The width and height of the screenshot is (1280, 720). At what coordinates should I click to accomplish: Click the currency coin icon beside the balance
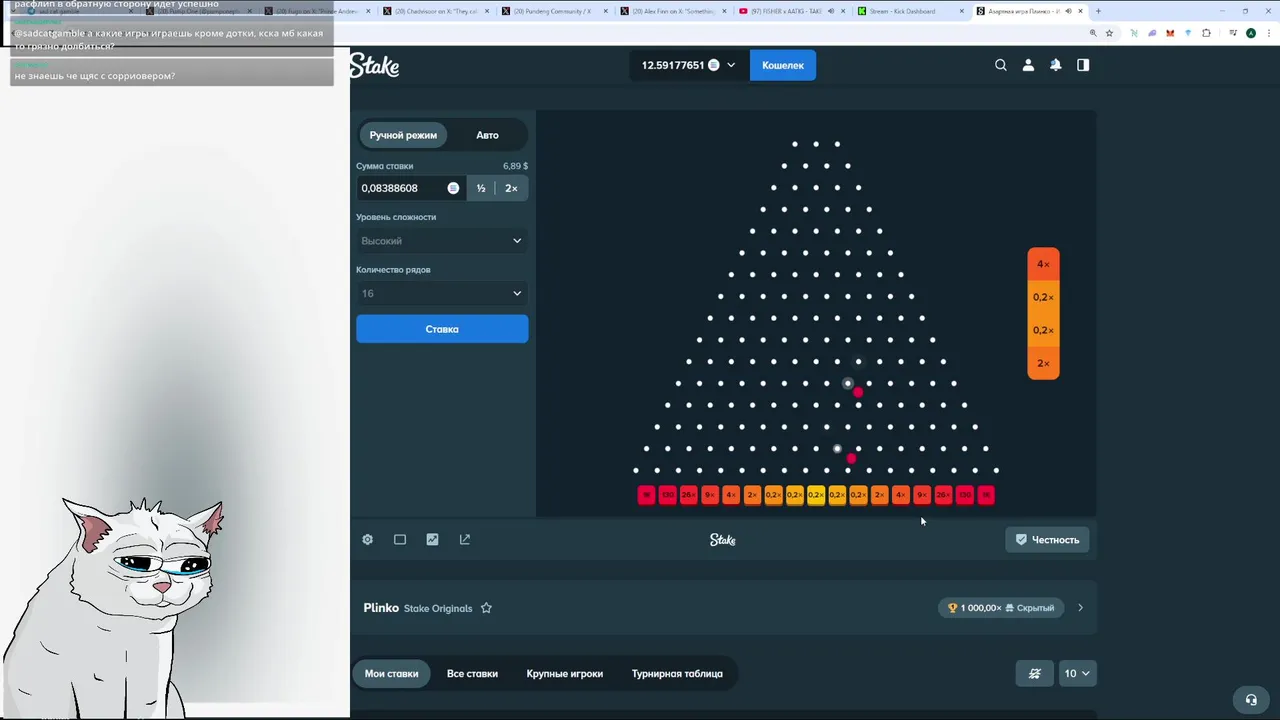tap(714, 65)
